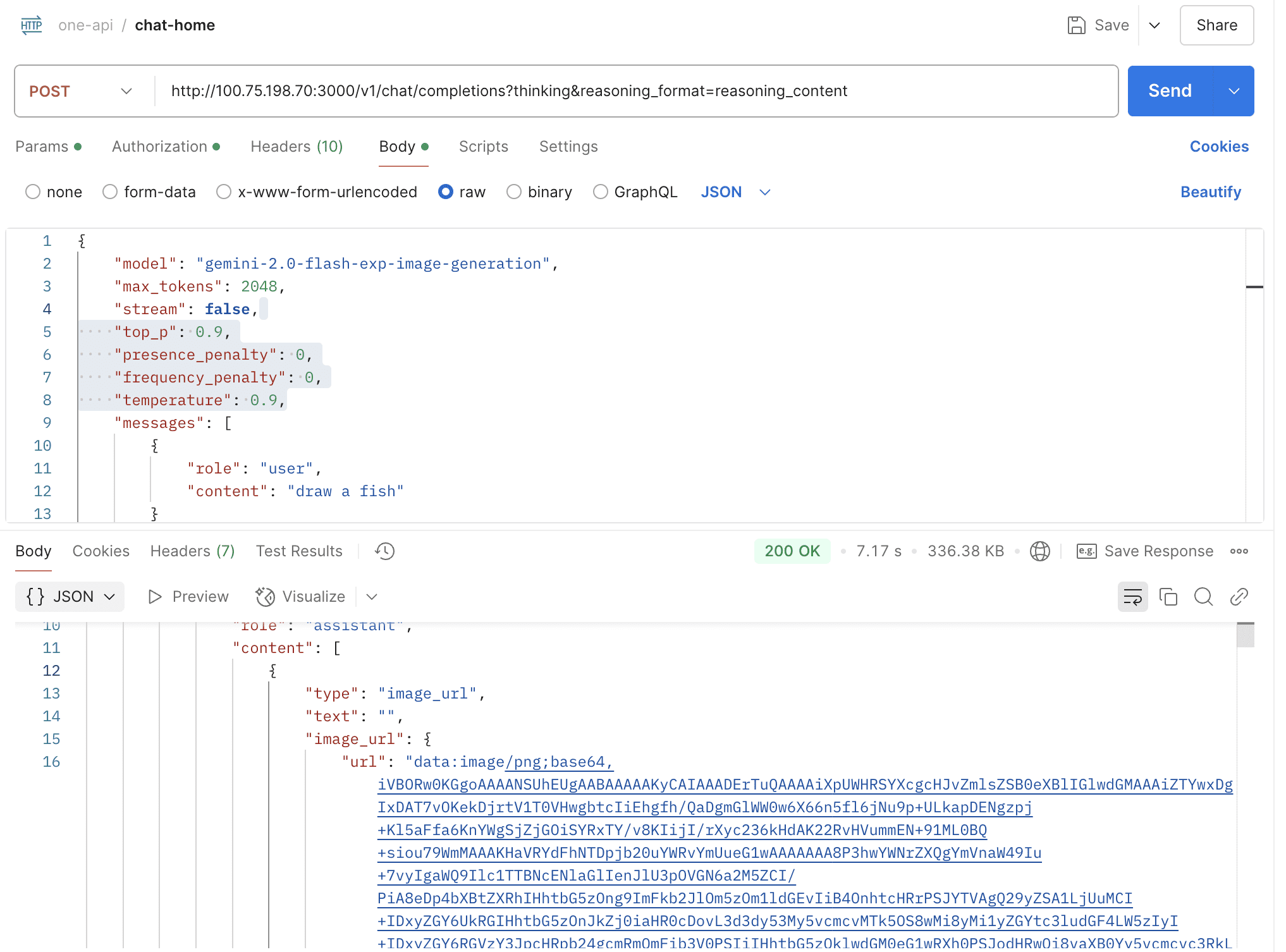Click the Beautify link

click(x=1210, y=192)
